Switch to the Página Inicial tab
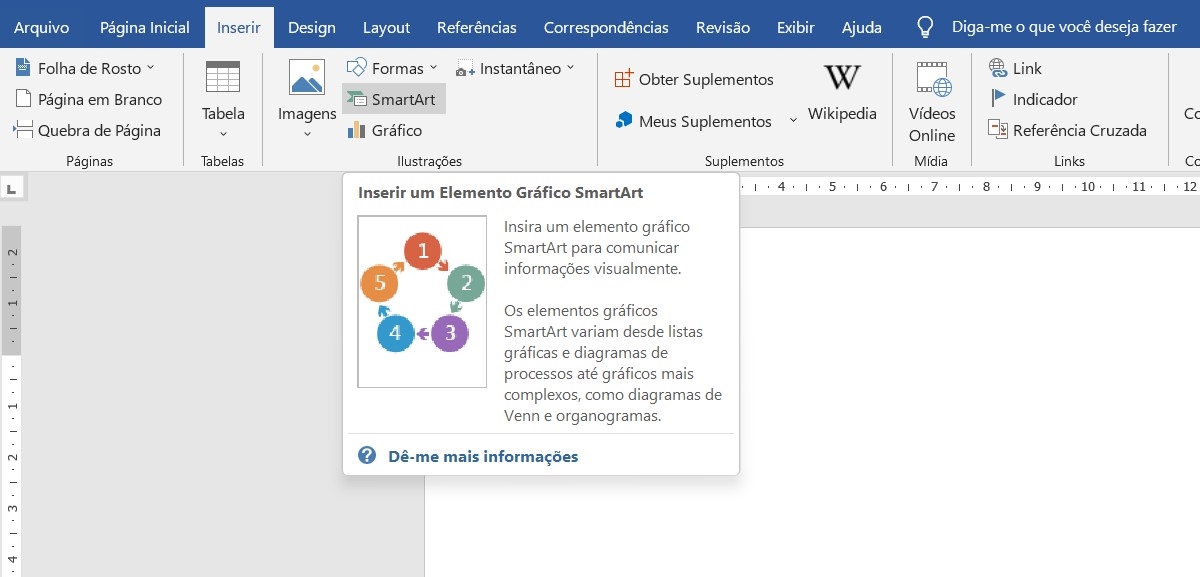 (144, 28)
